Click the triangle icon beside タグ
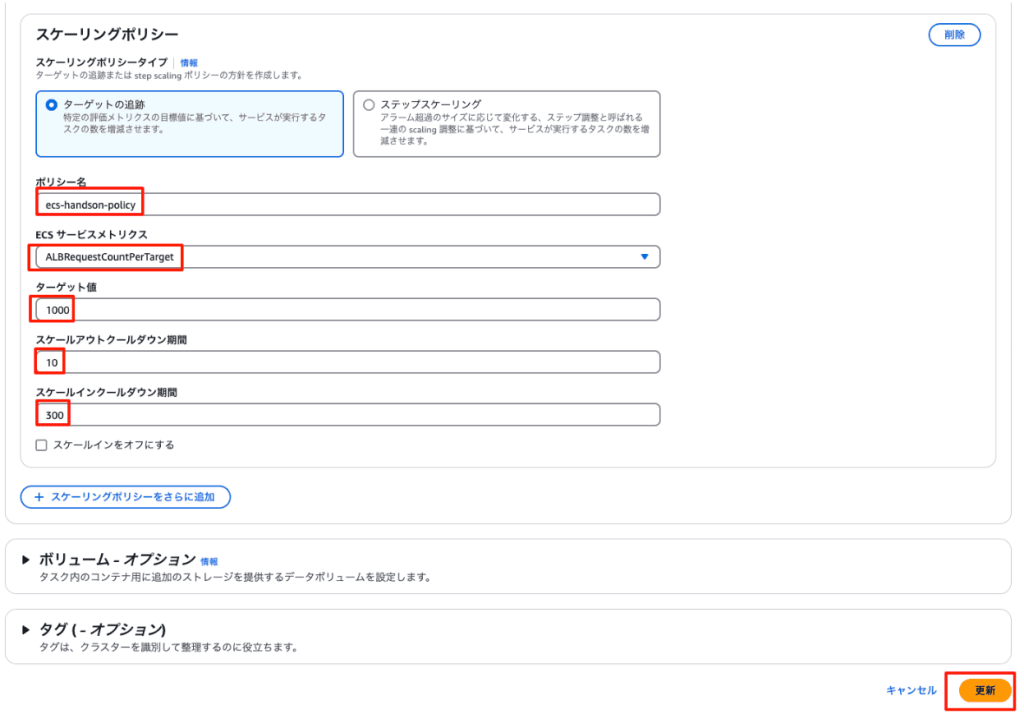 [x=26, y=629]
